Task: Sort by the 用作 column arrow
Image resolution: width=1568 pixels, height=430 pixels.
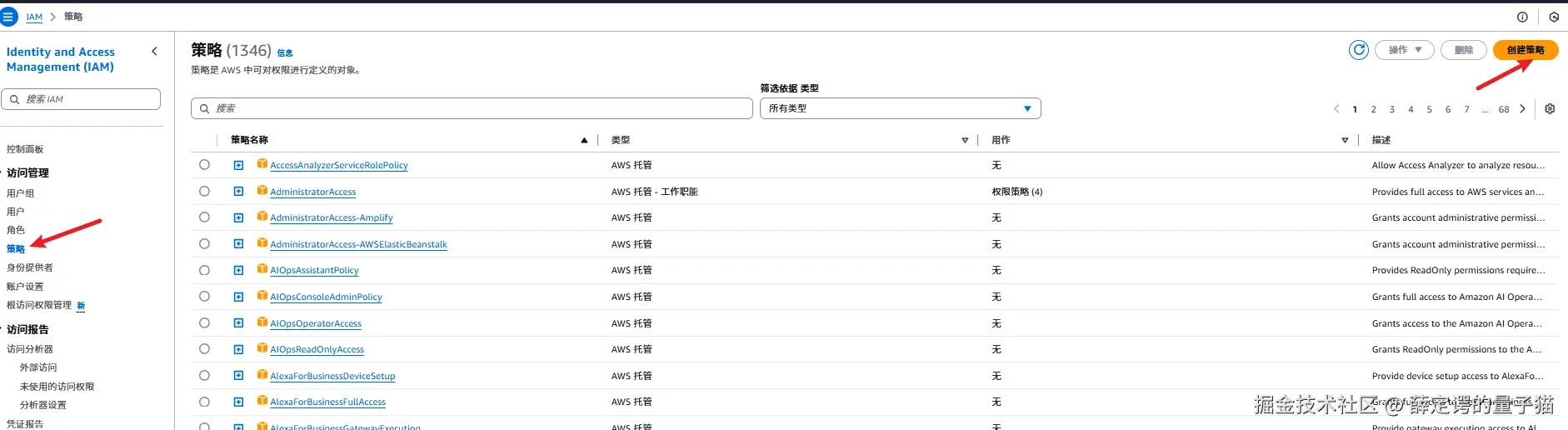Action: pos(1345,140)
